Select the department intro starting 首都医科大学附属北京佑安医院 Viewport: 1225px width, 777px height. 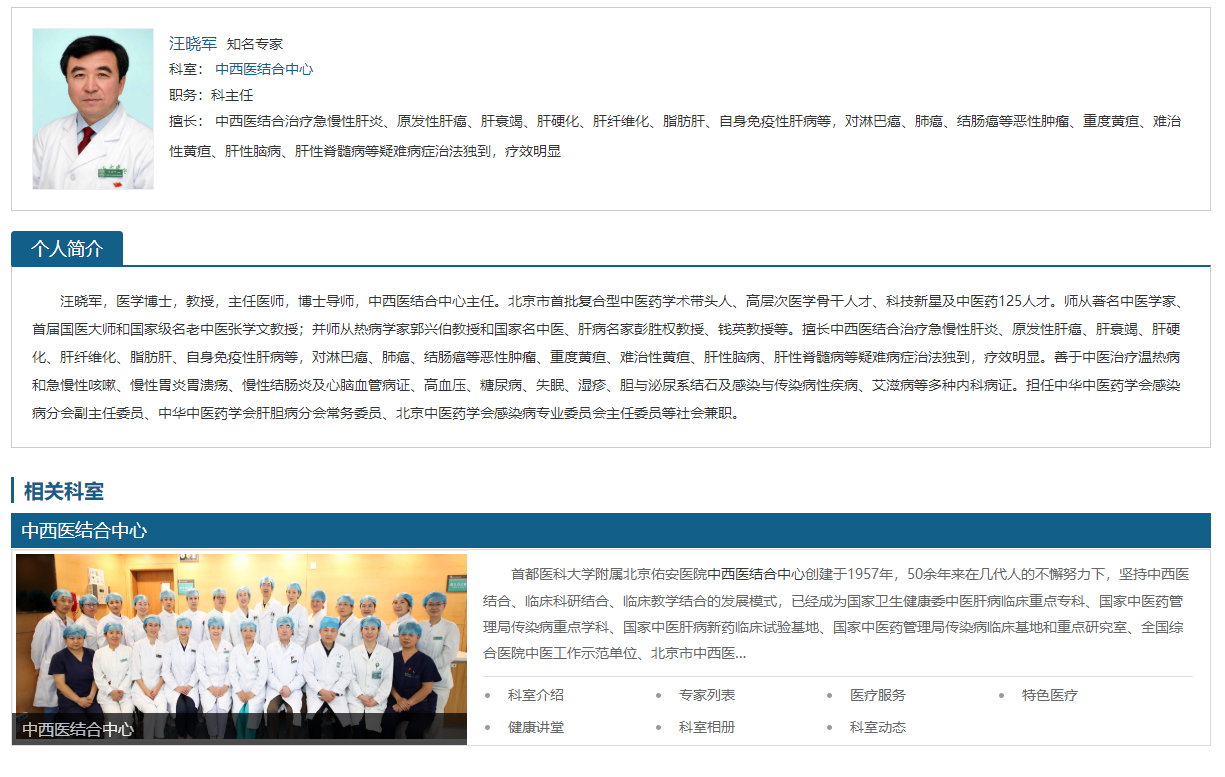pyautogui.click(x=836, y=614)
